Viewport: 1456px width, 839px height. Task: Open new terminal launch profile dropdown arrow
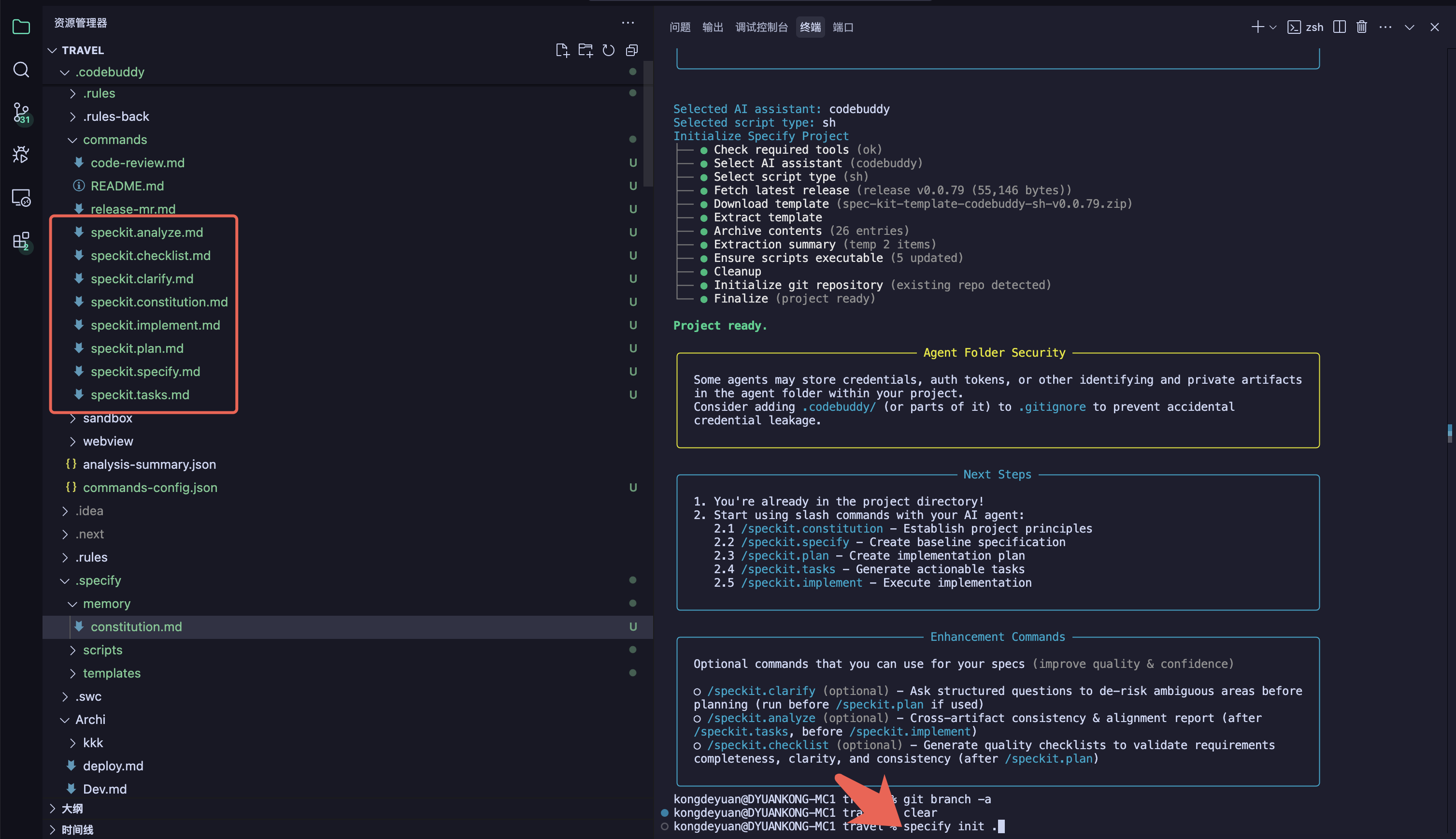click(1273, 27)
